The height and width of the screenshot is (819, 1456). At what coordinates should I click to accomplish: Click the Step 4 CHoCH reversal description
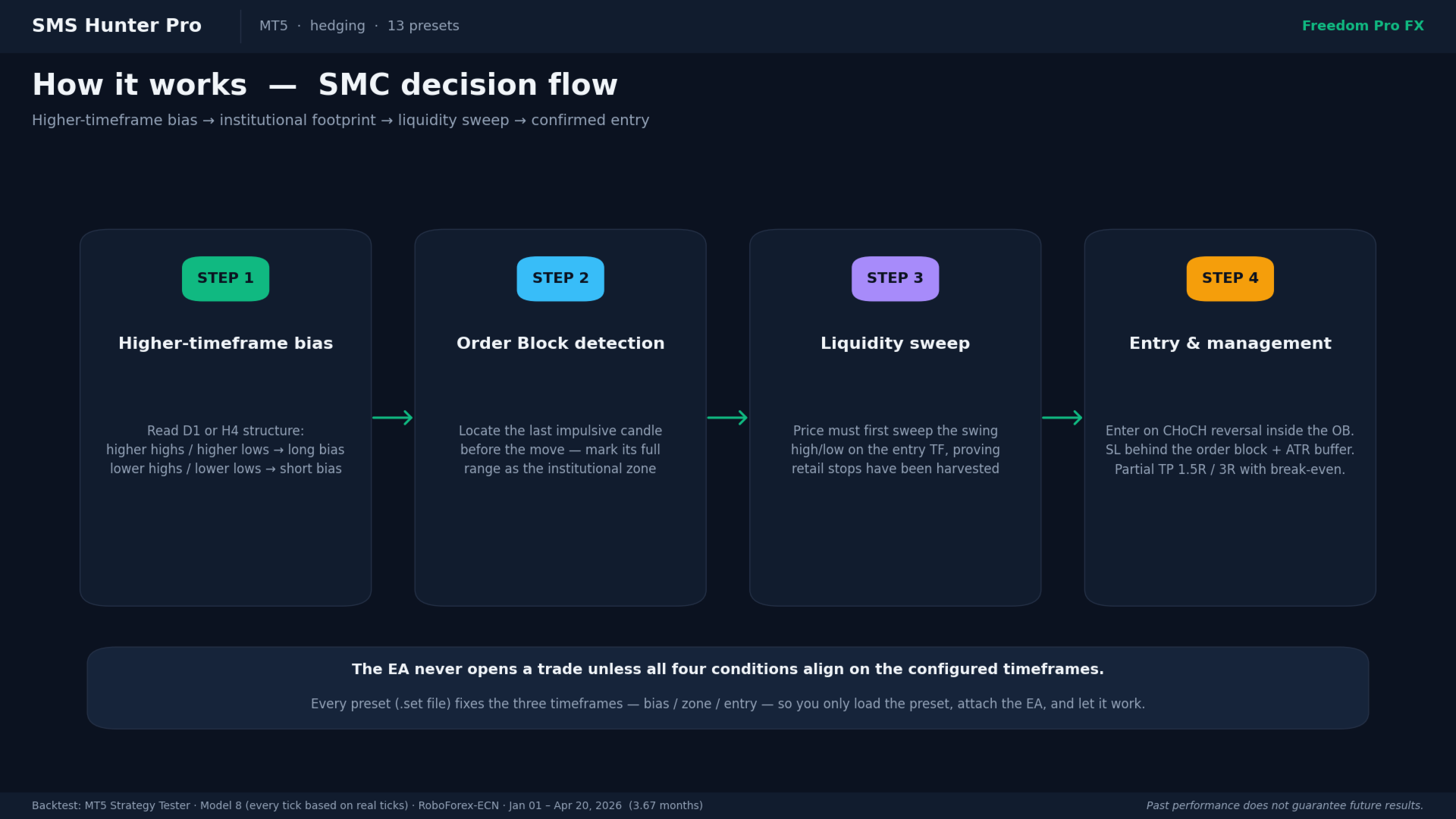(1230, 450)
